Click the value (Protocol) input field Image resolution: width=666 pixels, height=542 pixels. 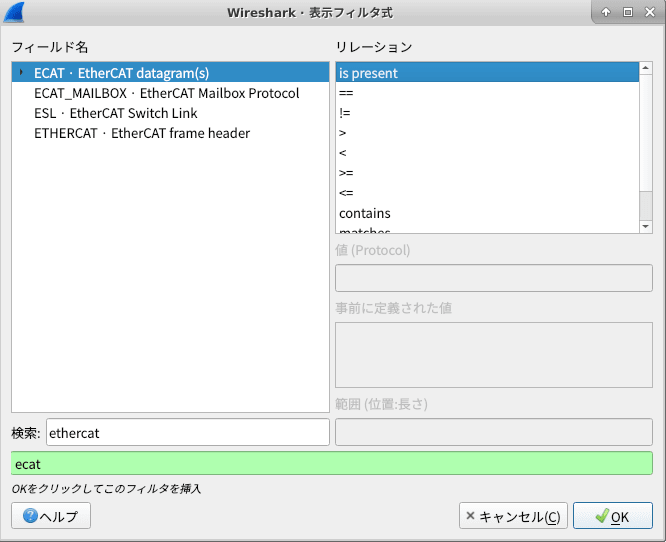(494, 278)
